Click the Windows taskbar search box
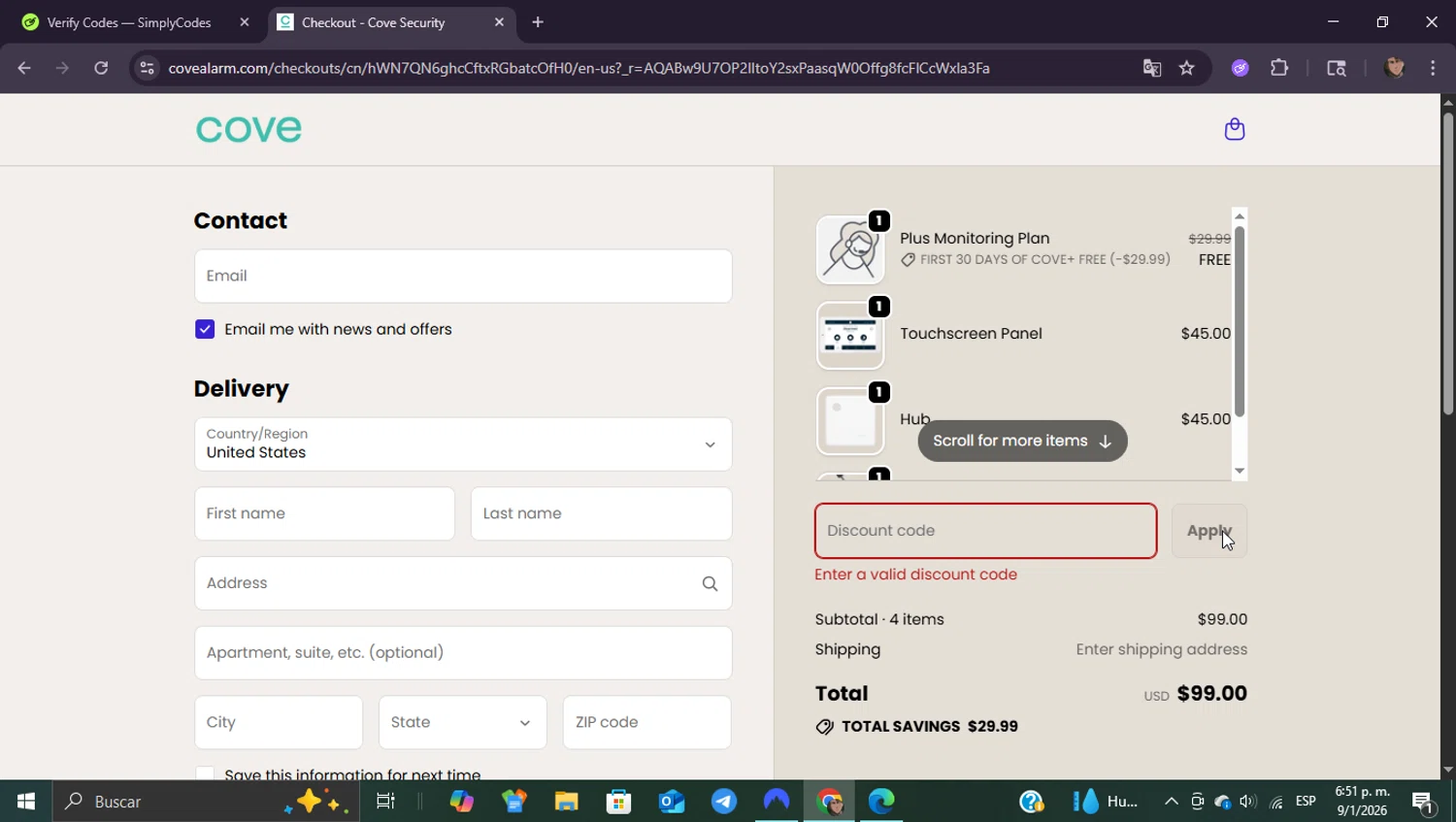The height and width of the screenshot is (822, 1456). pos(206,802)
